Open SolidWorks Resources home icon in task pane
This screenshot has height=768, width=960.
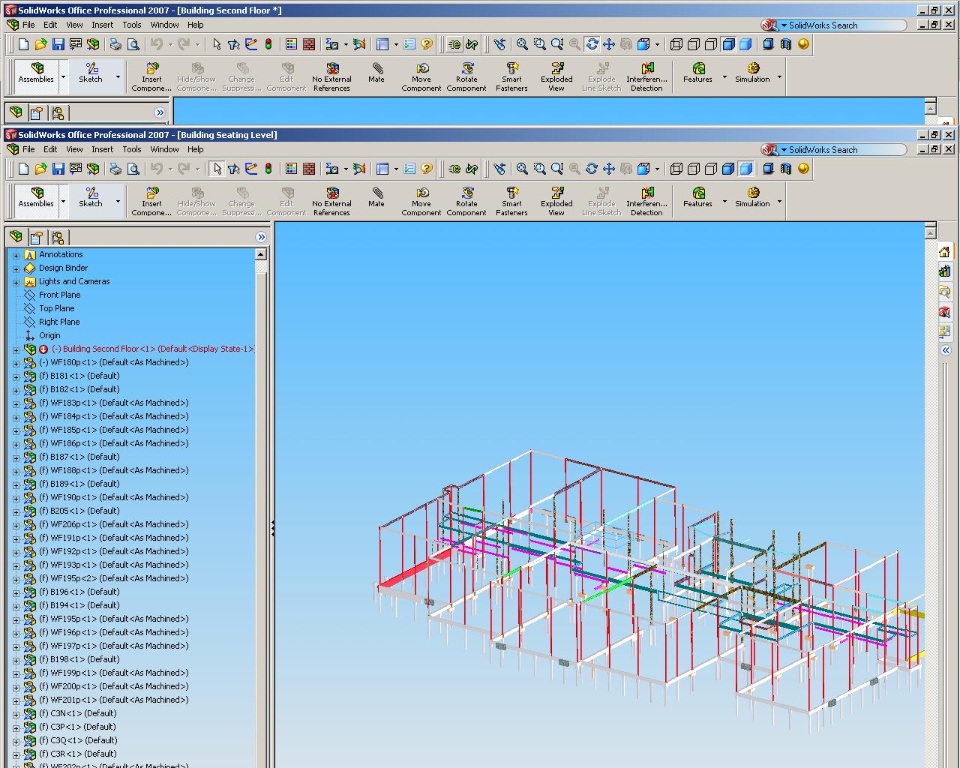(x=945, y=252)
